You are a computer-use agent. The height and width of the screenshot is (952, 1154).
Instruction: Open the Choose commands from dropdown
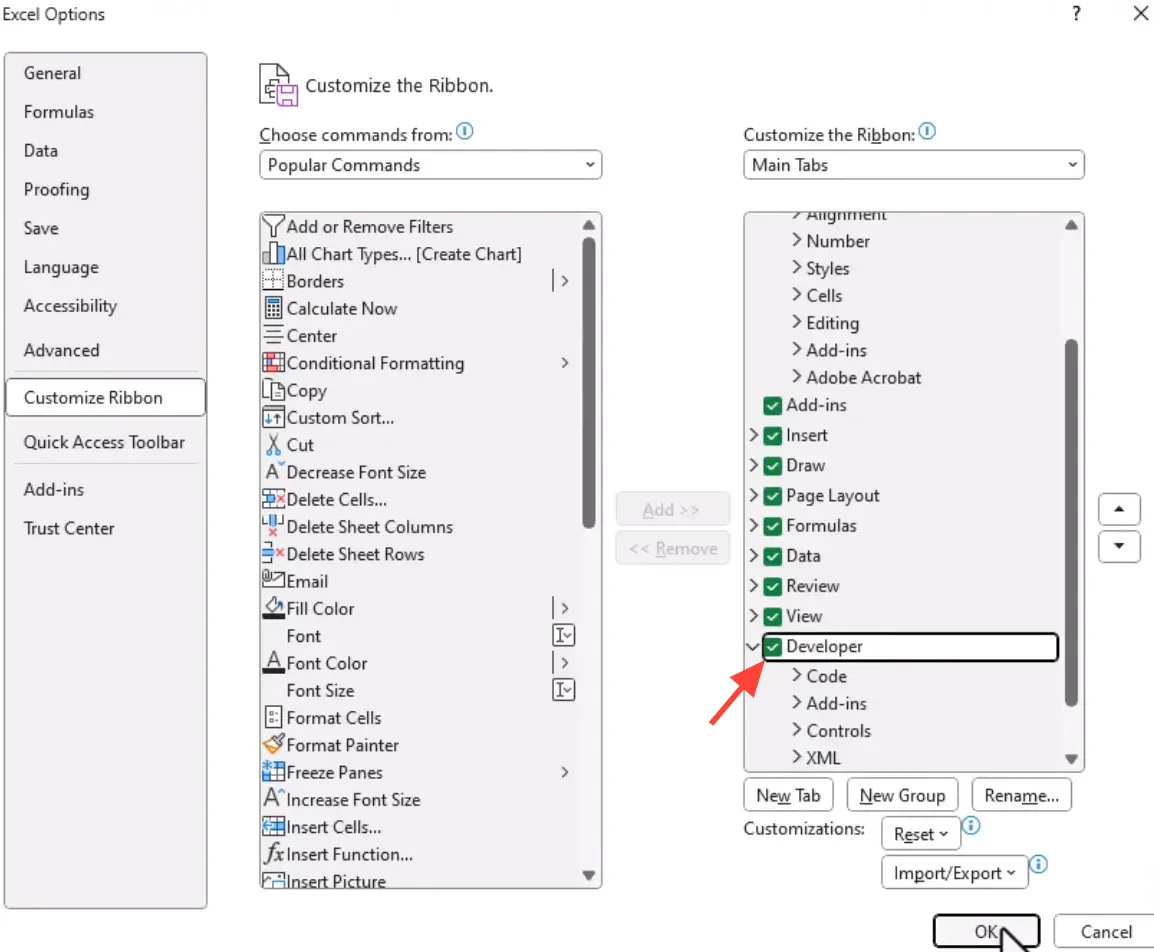[430, 165]
